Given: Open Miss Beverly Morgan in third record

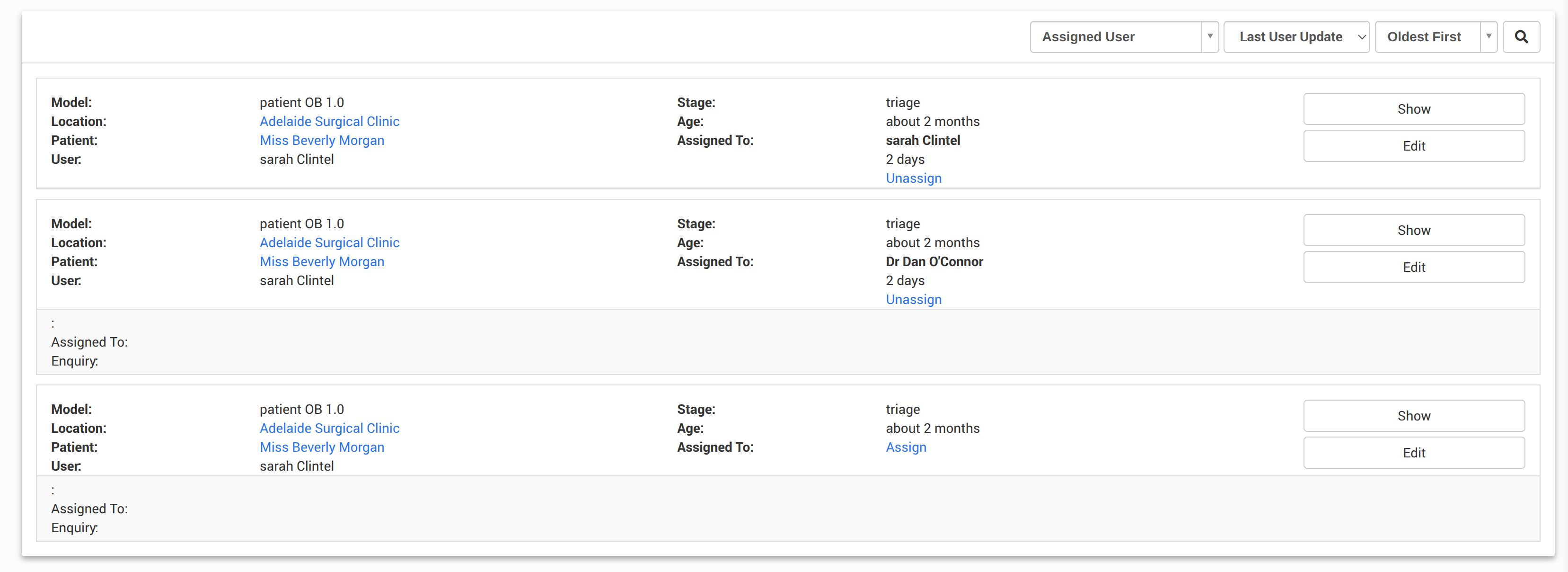Looking at the screenshot, I should [x=321, y=447].
